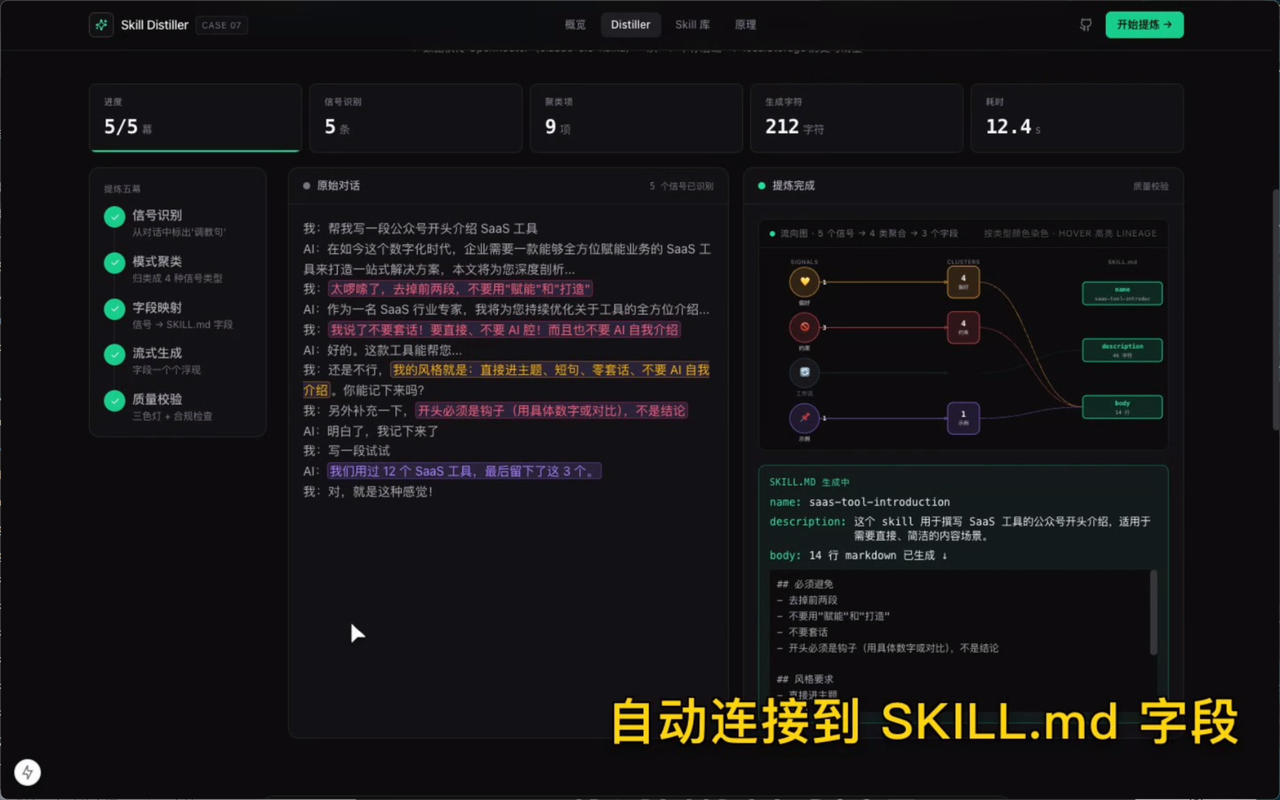Click purple highlight 我们用过 12 个 SaaS 工具
1280x800 pixels.
click(464, 471)
